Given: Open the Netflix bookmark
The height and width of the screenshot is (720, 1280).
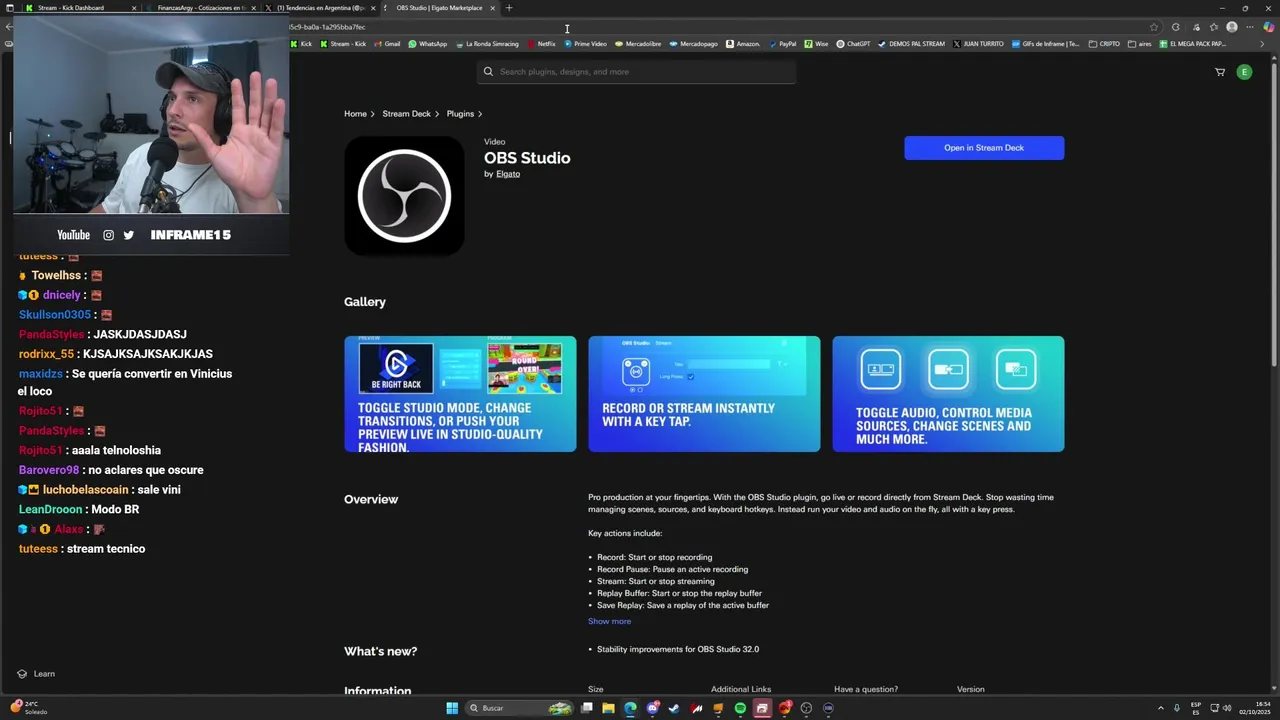Looking at the screenshot, I should point(542,44).
